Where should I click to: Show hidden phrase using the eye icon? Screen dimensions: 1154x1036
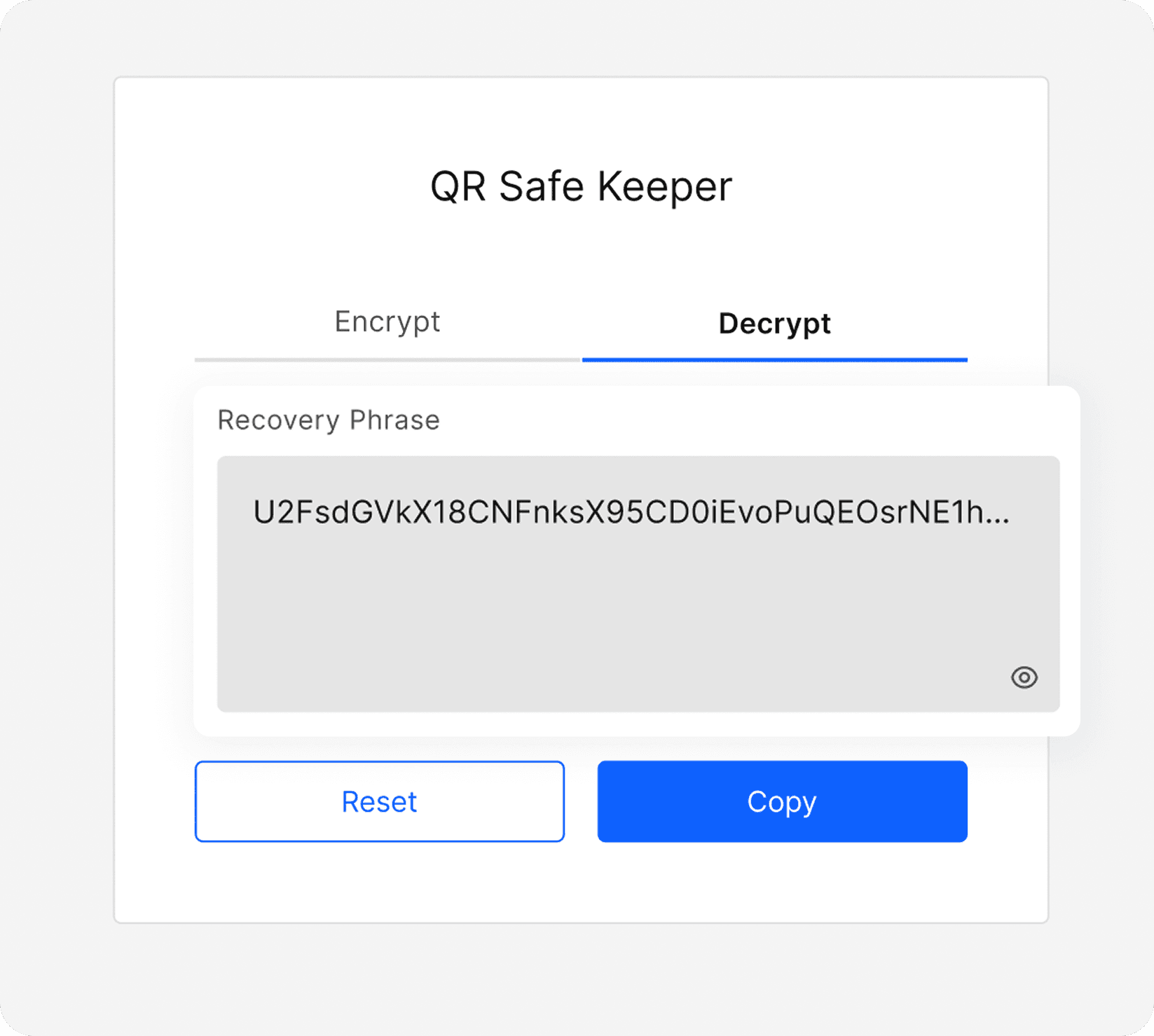(1024, 677)
